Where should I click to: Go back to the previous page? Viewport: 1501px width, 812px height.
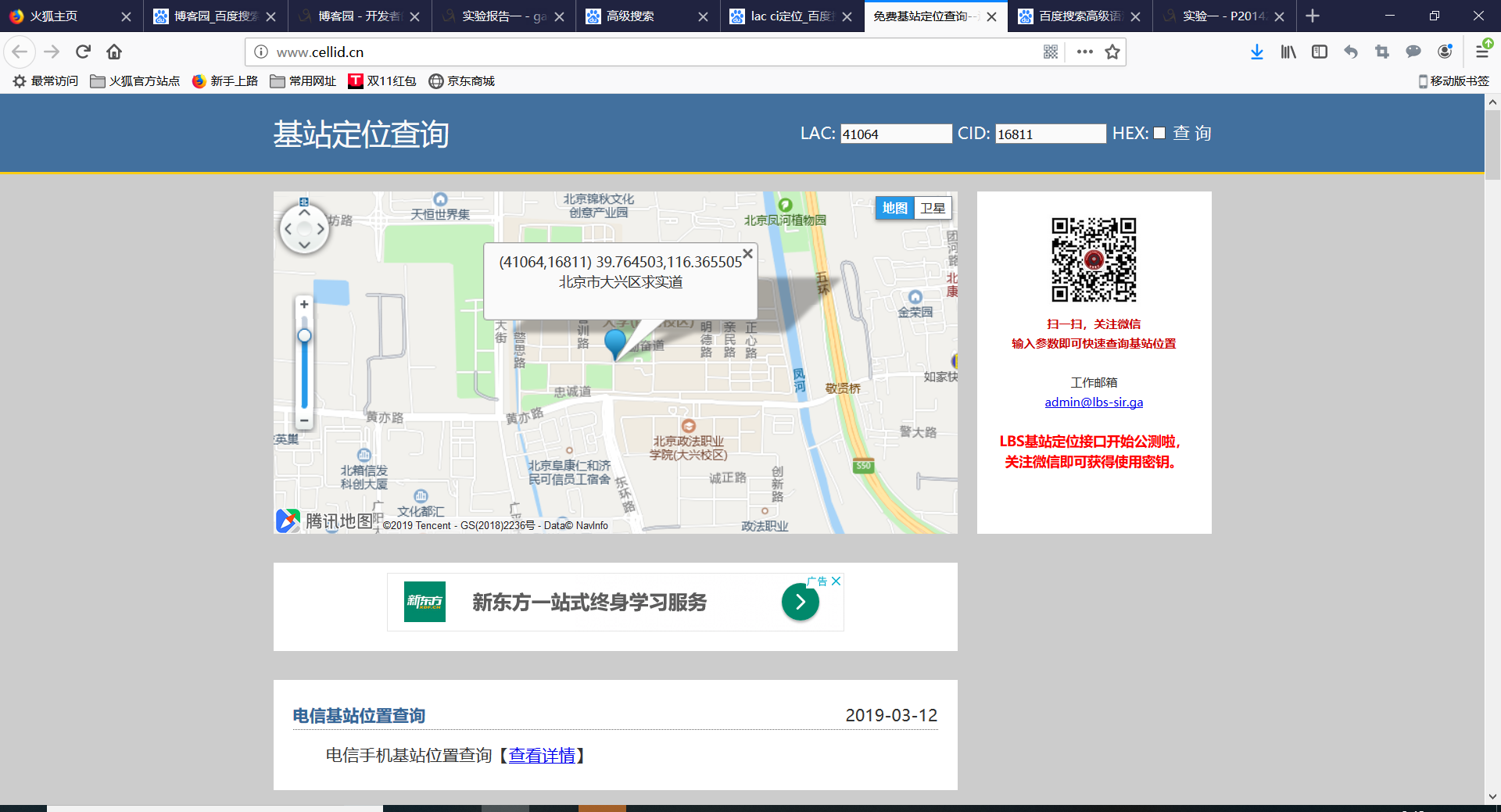tap(20, 52)
